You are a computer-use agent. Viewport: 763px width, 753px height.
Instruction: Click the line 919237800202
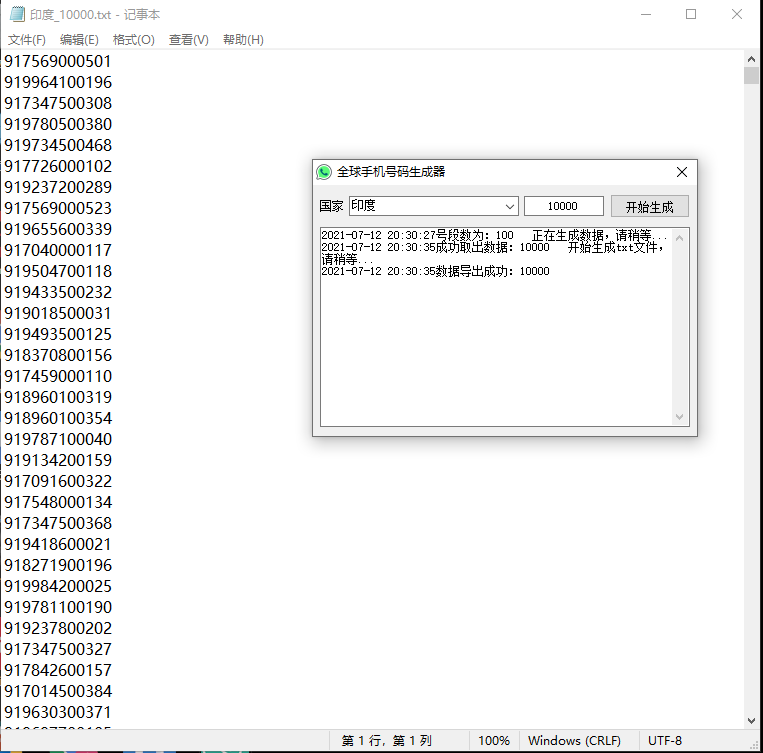58,628
